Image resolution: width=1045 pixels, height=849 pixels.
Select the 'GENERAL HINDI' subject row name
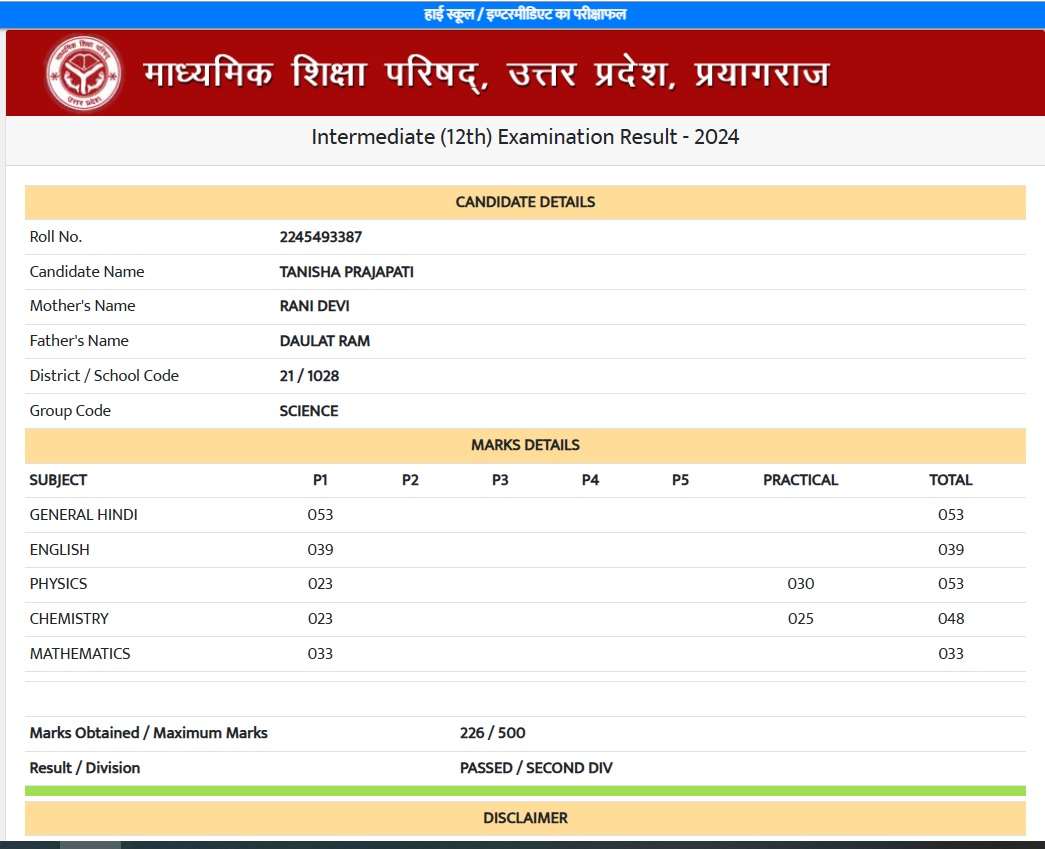pyautogui.click(x=83, y=514)
